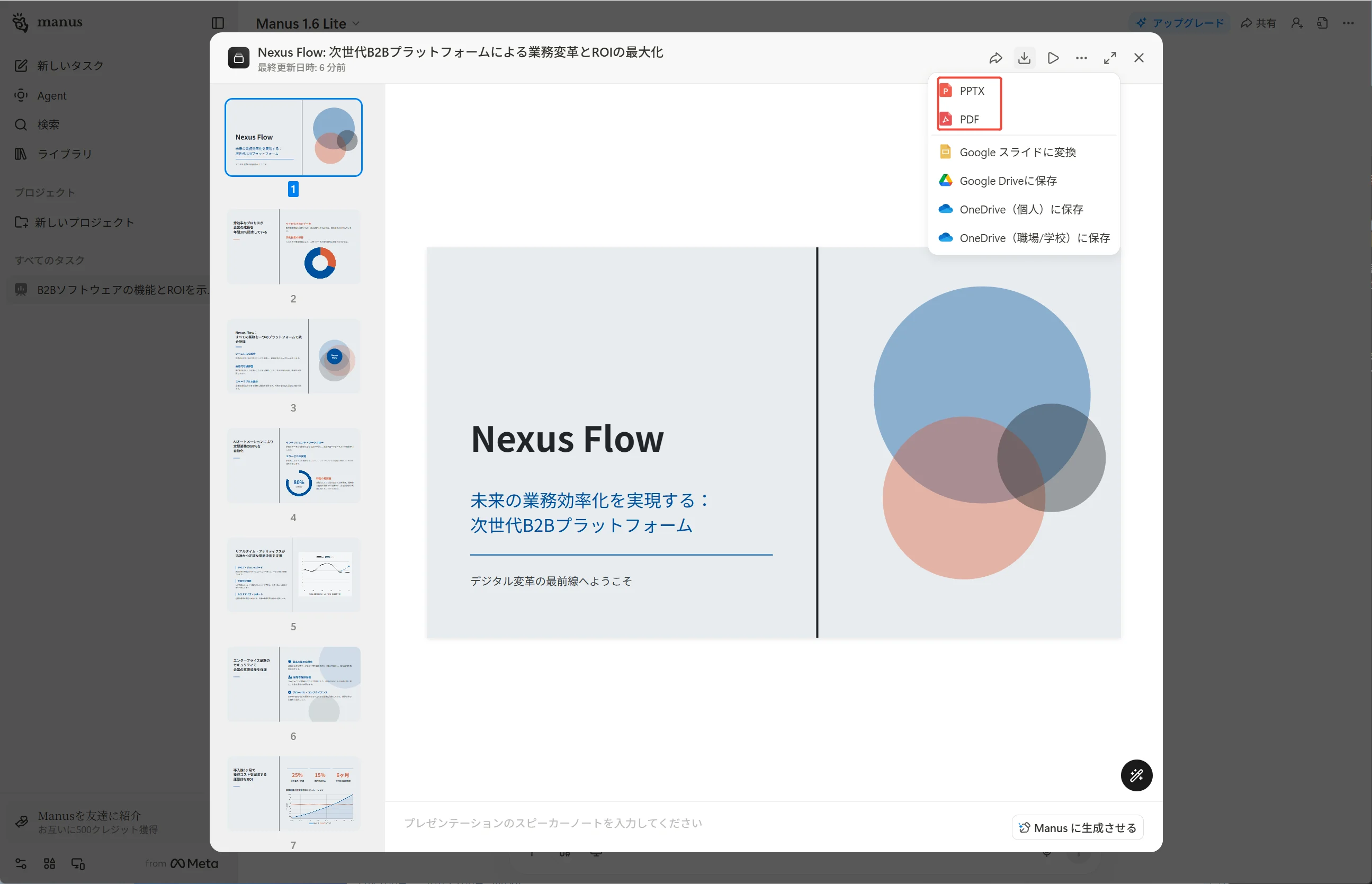Open the three-dot more options in presentation header

(1082, 58)
